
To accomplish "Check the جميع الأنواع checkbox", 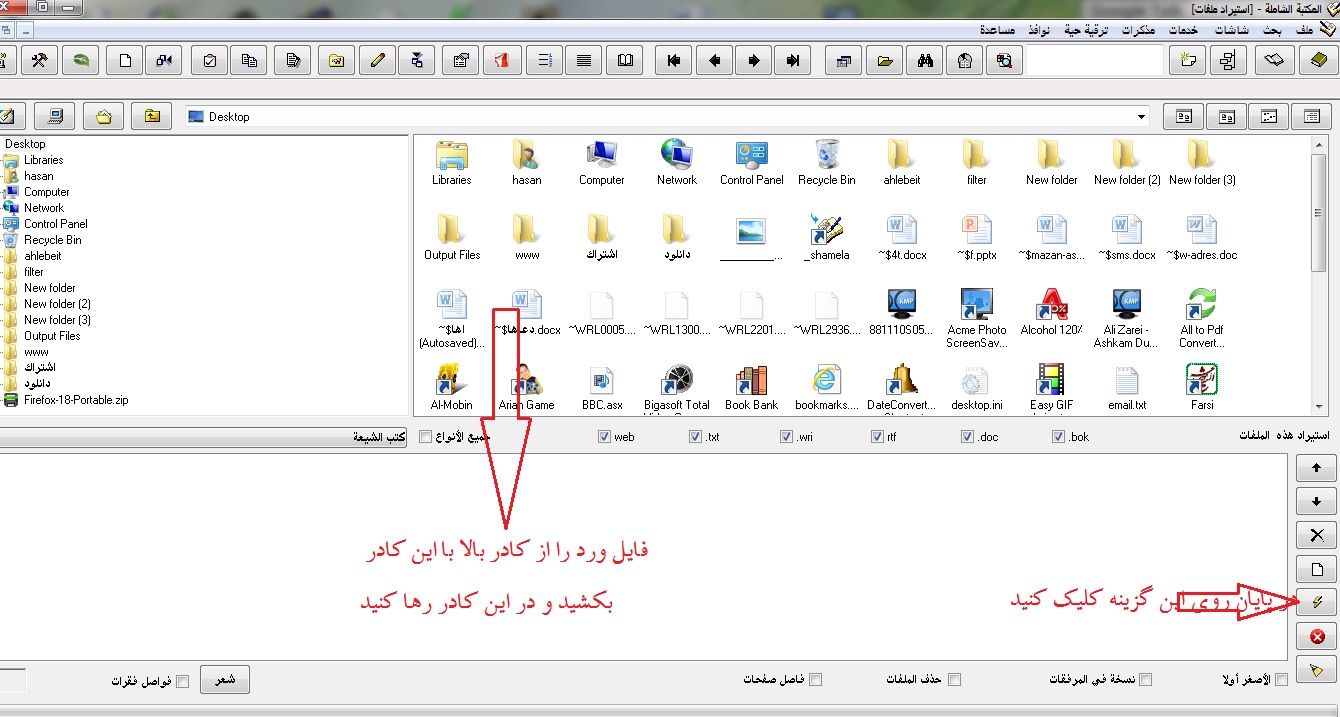I will (x=426, y=437).
